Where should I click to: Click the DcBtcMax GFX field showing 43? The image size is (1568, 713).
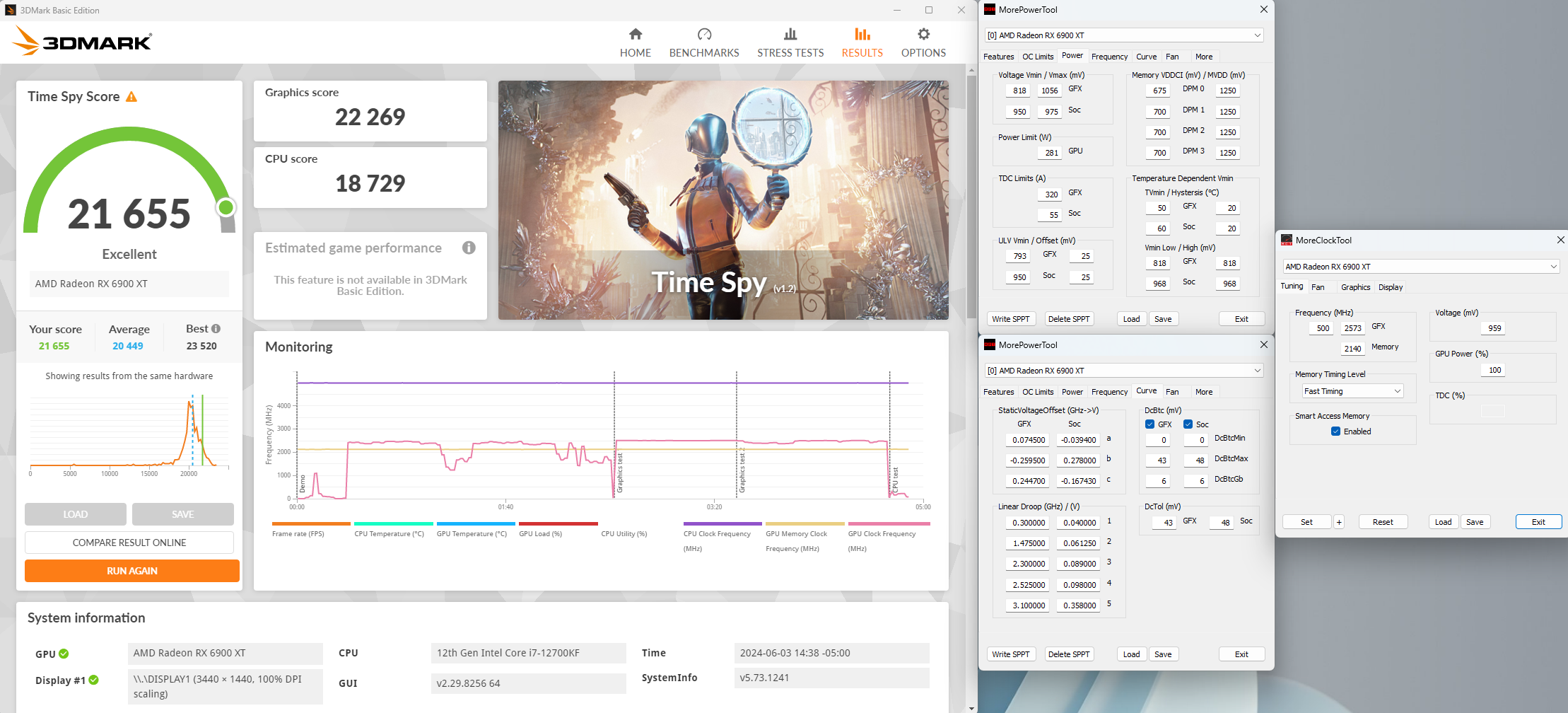pos(1158,460)
